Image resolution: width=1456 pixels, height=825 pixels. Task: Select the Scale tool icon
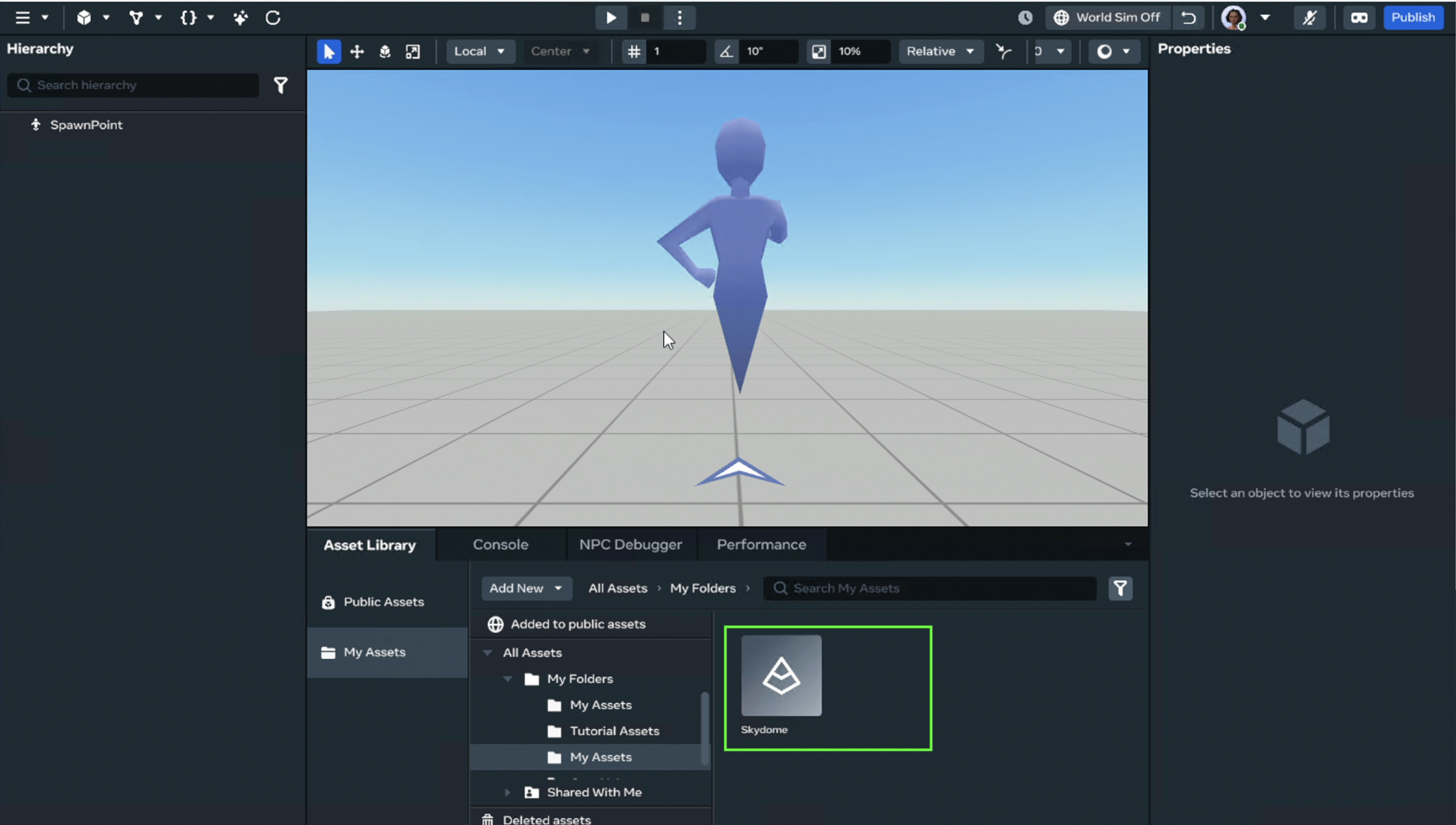click(x=413, y=52)
